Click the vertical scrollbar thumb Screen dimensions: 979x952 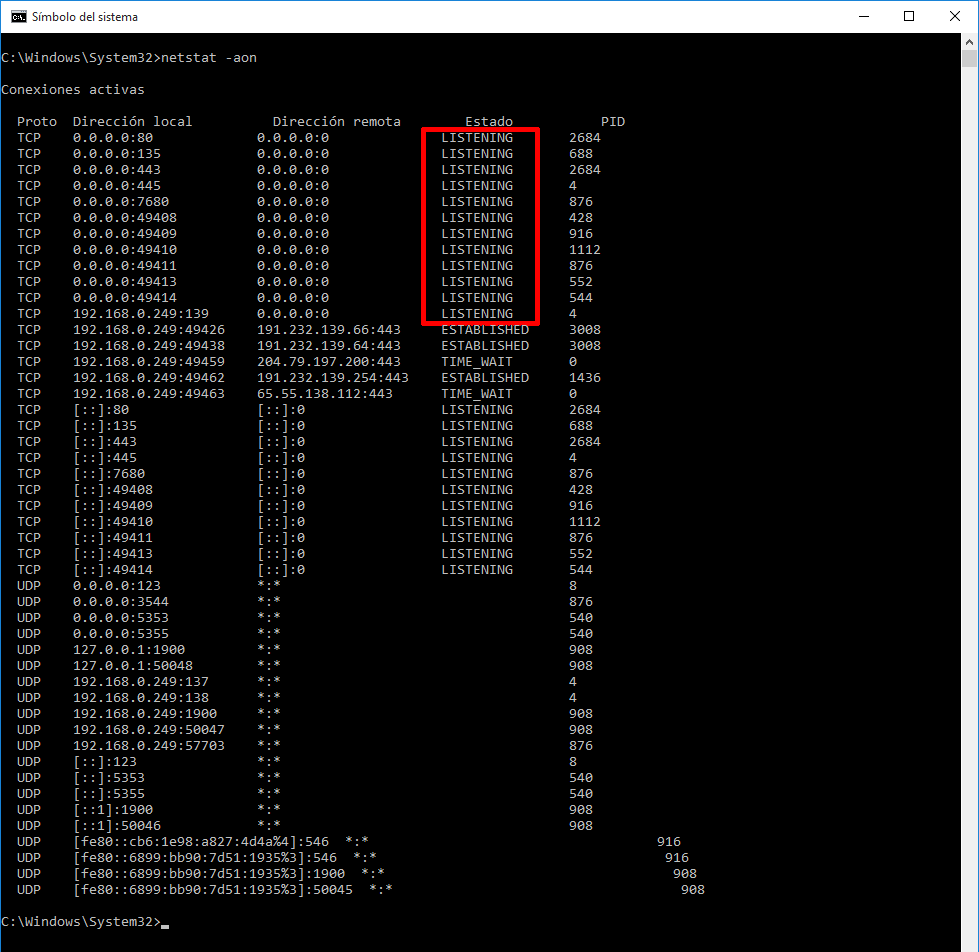click(969, 59)
